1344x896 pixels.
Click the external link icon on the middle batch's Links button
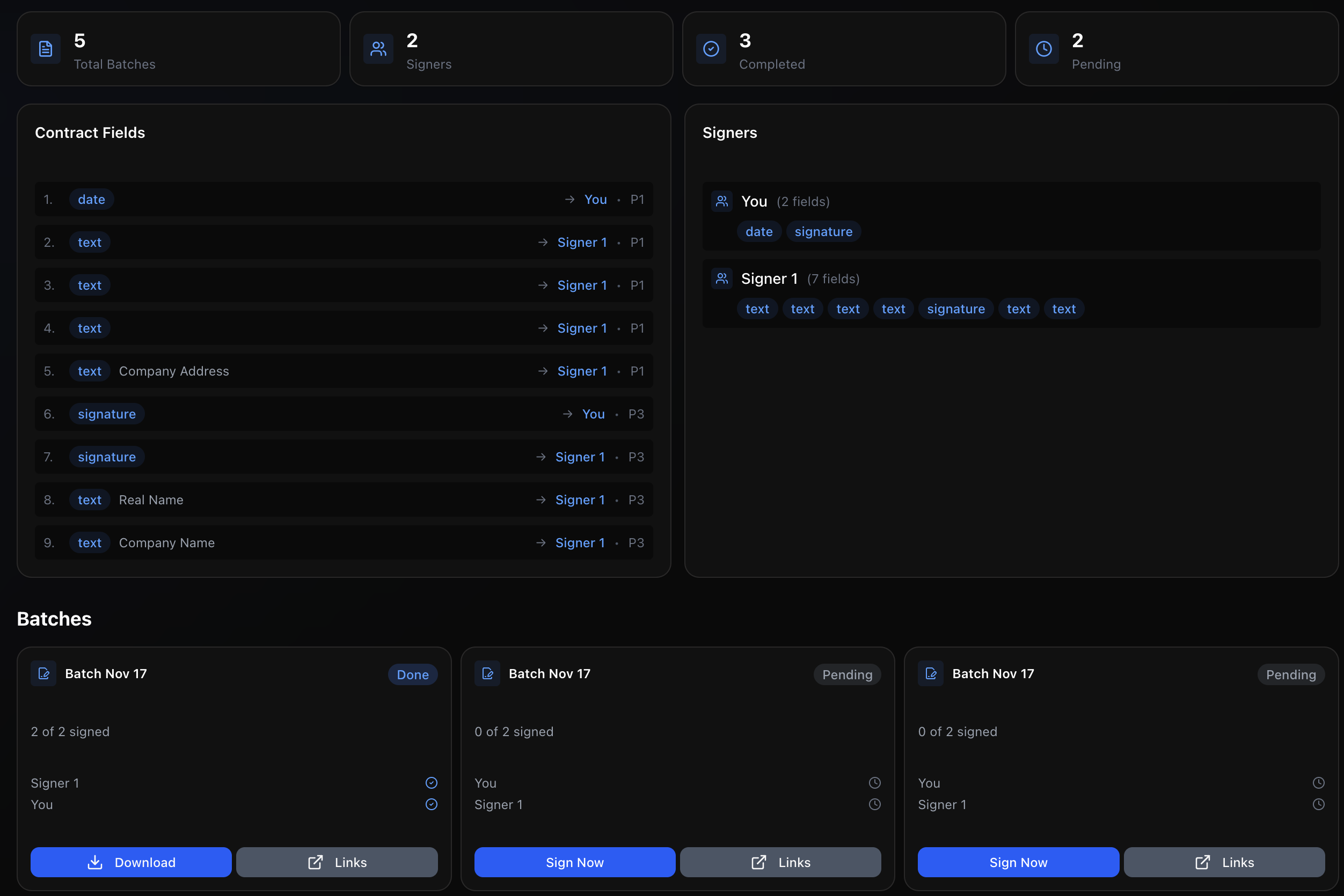pyautogui.click(x=758, y=862)
